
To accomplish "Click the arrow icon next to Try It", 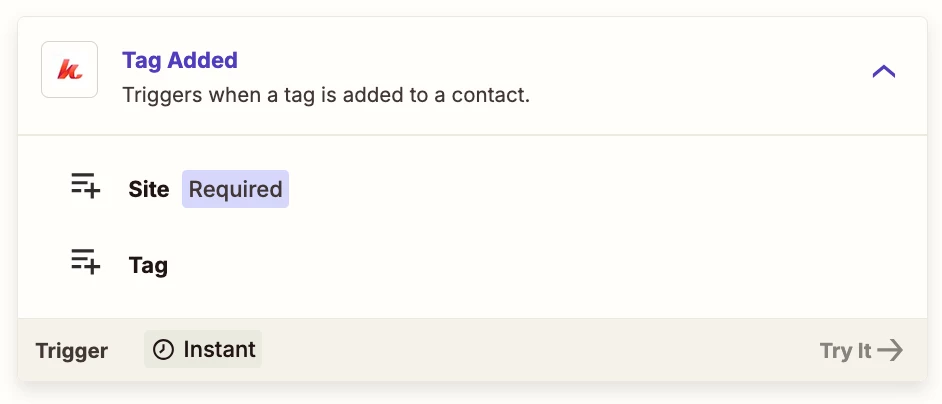I will pos(890,350).
